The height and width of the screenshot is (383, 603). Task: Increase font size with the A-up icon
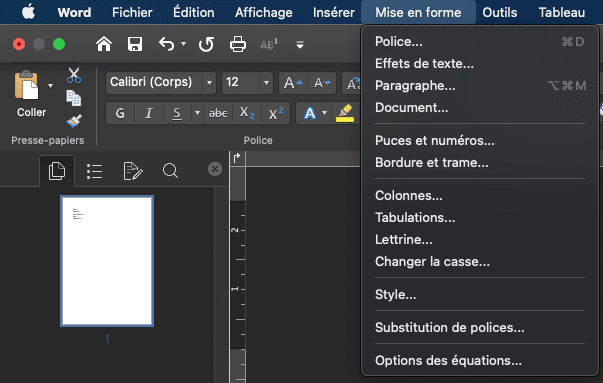click(293, 83)
